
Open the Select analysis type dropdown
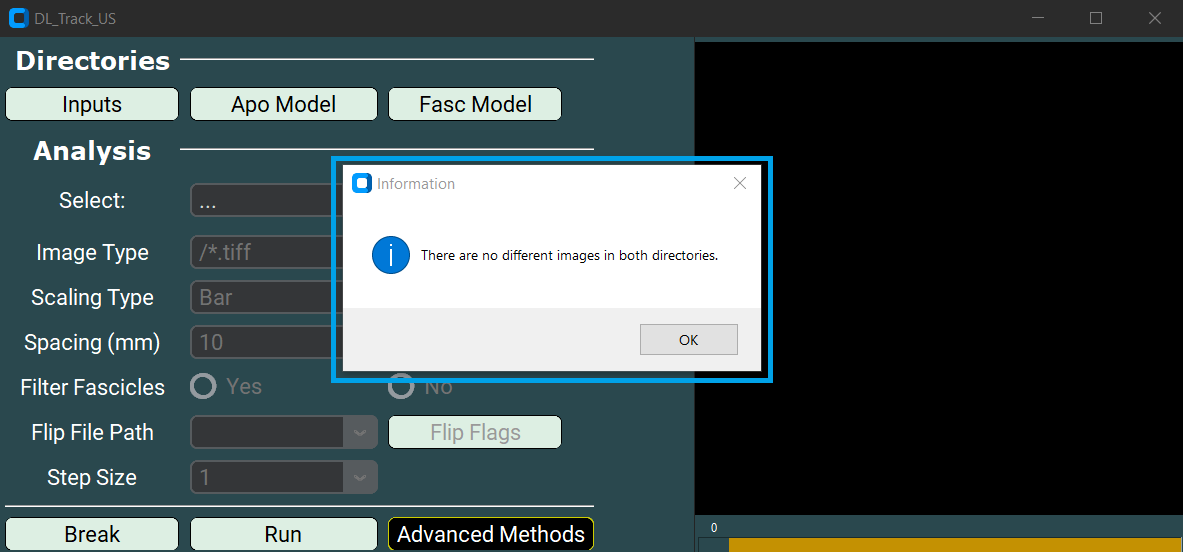(260, 201)
